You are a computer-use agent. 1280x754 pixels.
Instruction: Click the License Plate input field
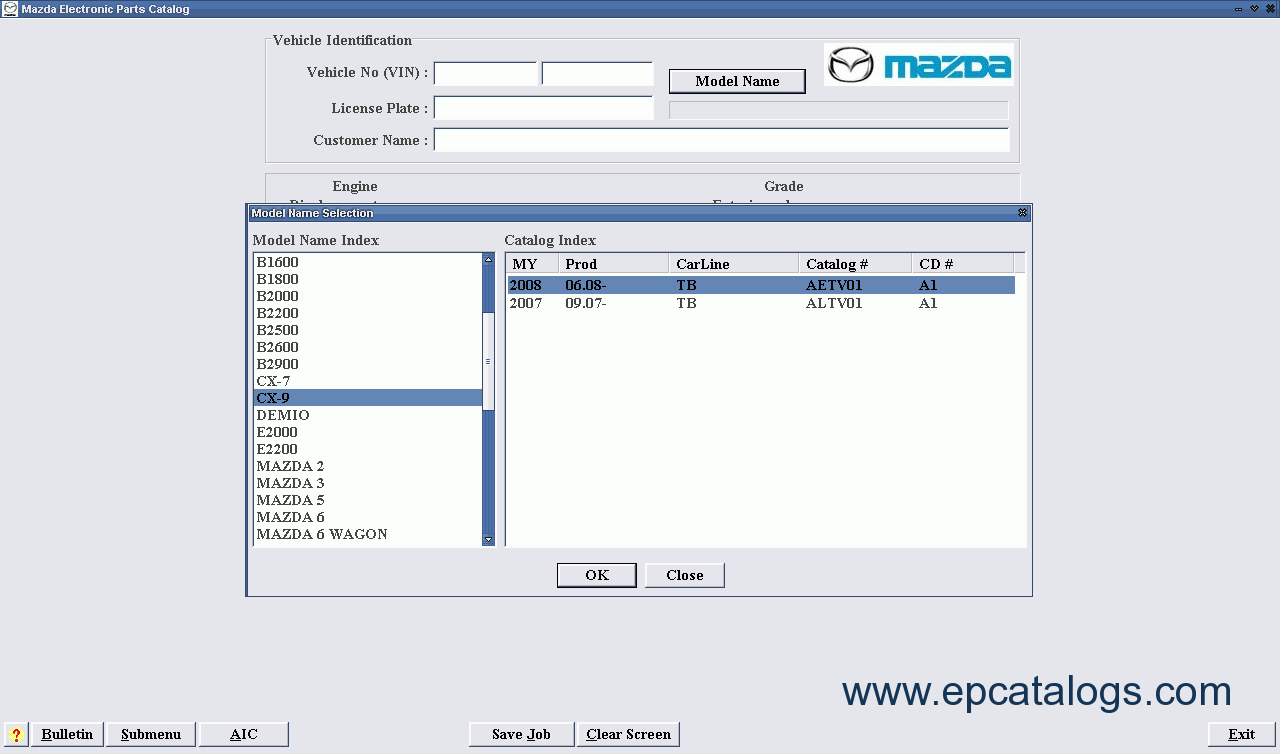[x=544, y=108]
